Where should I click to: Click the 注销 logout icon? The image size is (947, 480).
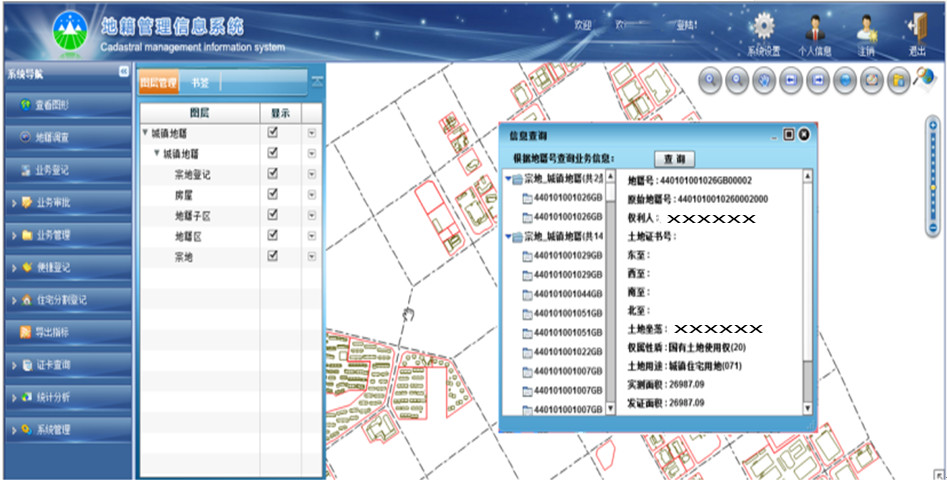[x=866, y=29]
